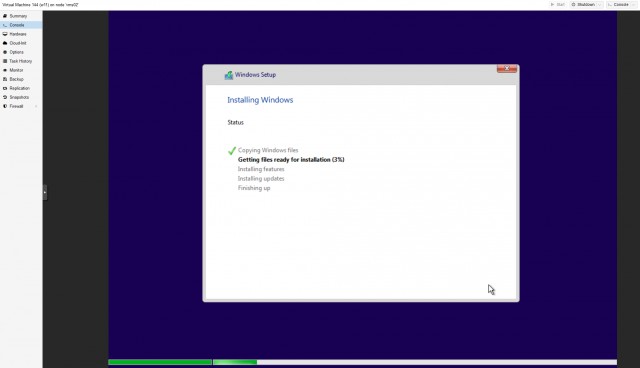Click the "Finishing up" step

coord(254,188)
